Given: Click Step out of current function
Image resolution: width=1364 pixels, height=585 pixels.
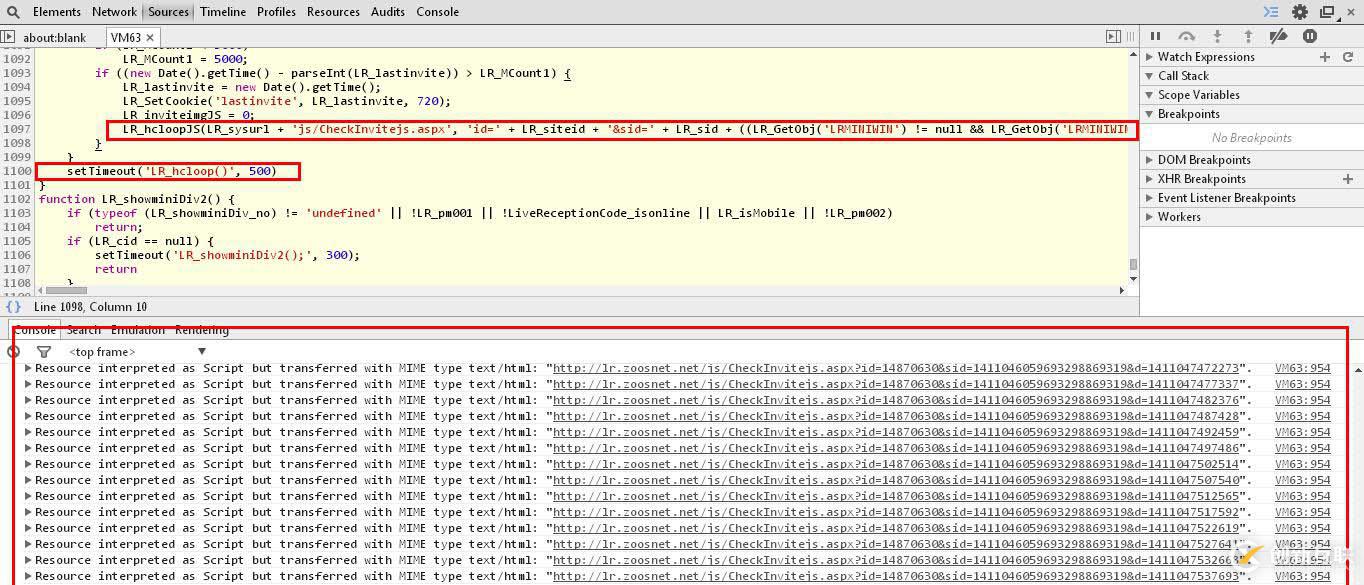Looking at the screenshot, I should pos(1248,36).
